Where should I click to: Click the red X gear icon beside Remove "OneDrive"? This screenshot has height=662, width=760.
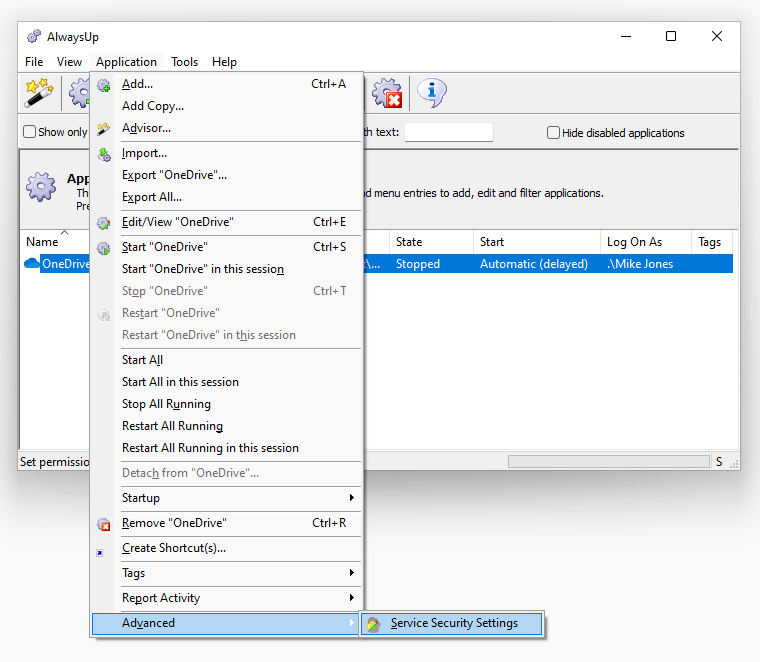point(104,524)
